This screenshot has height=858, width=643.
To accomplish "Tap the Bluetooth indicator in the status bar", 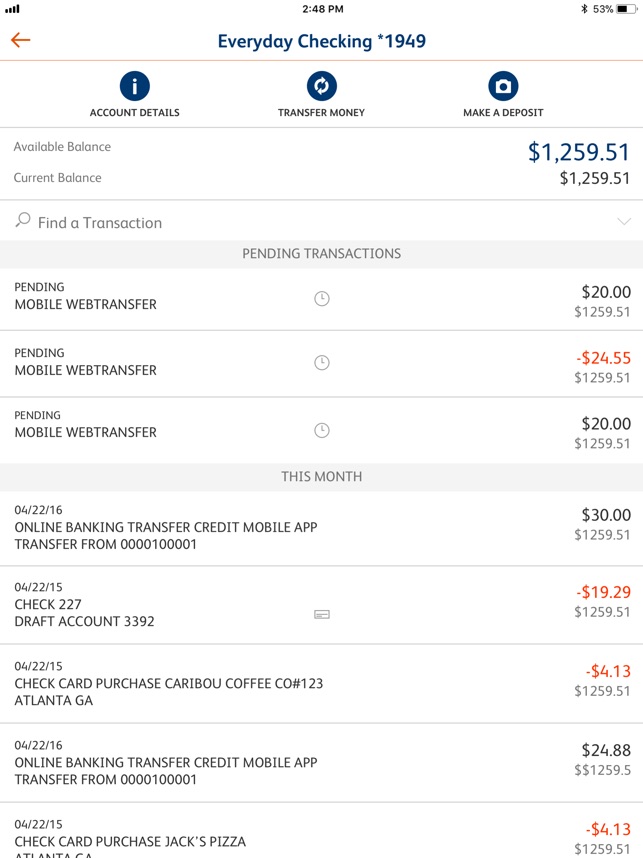I will click(584, 9).
